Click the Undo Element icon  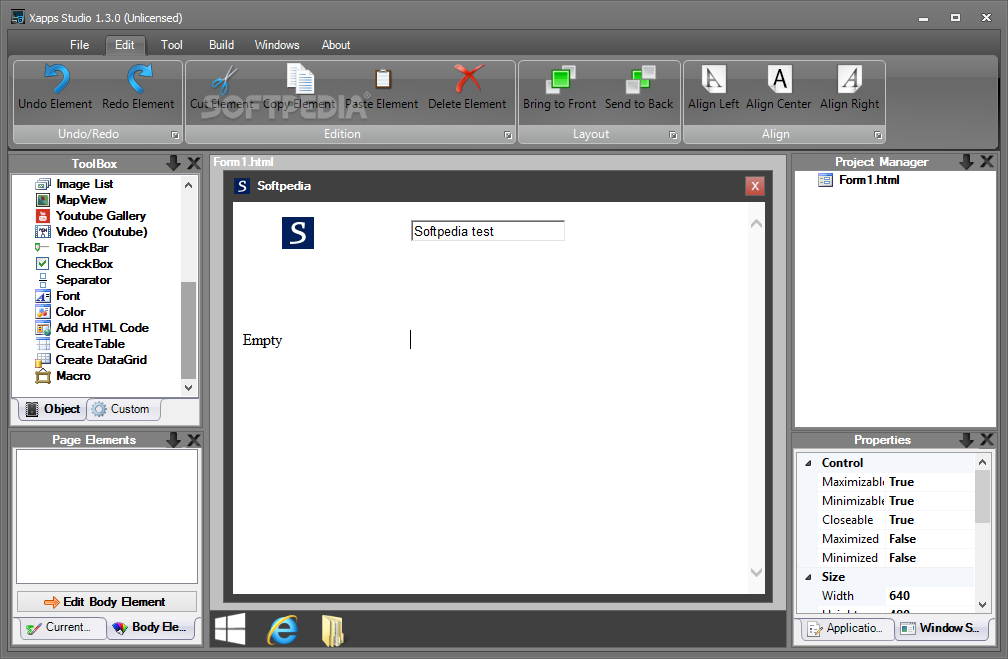point(57,79)
